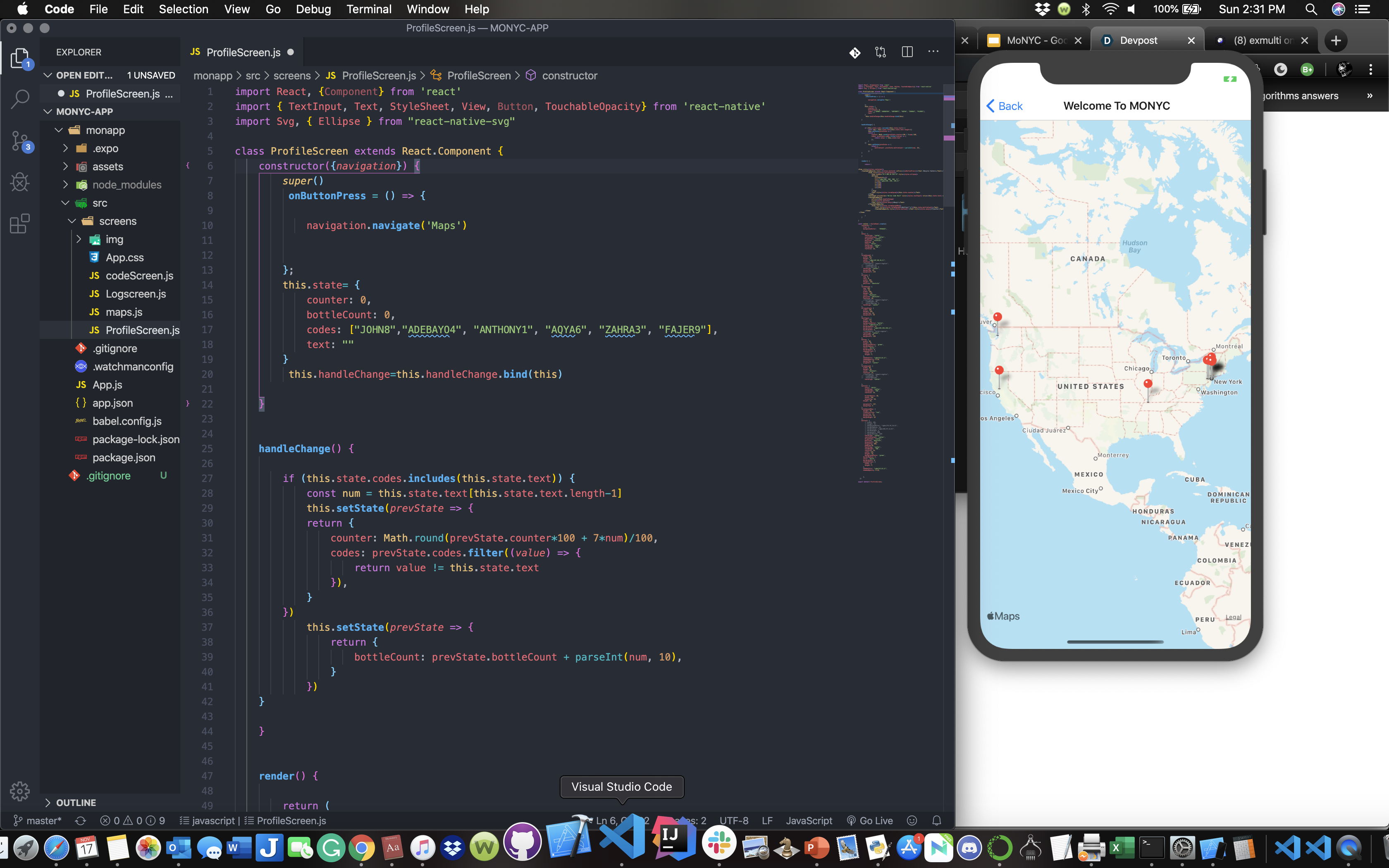
Task: Open the Wi-Fi menu bar icon
Action: pyautogui.click(x=1111, y=9)
